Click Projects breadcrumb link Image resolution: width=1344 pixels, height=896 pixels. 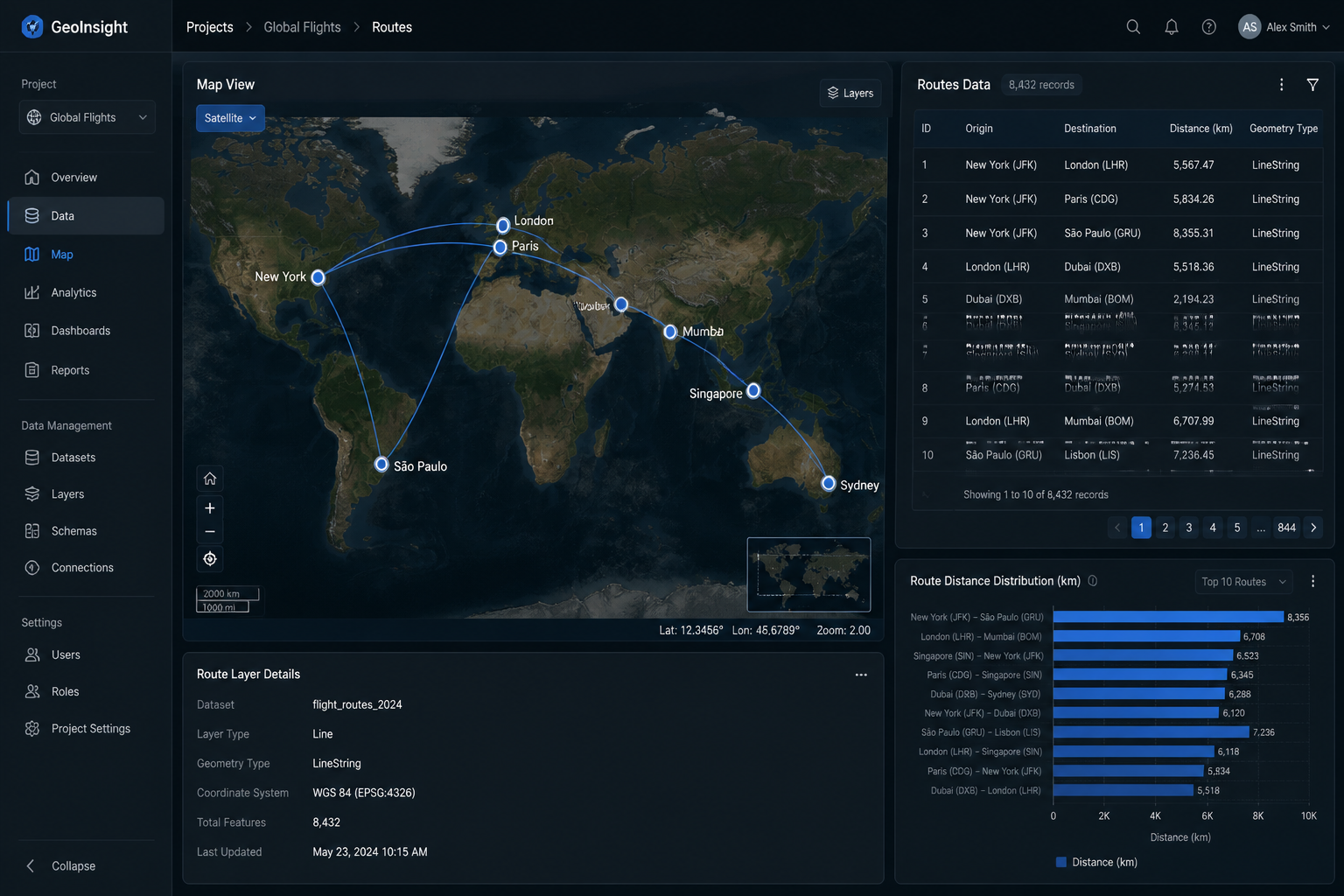(210, 27)
